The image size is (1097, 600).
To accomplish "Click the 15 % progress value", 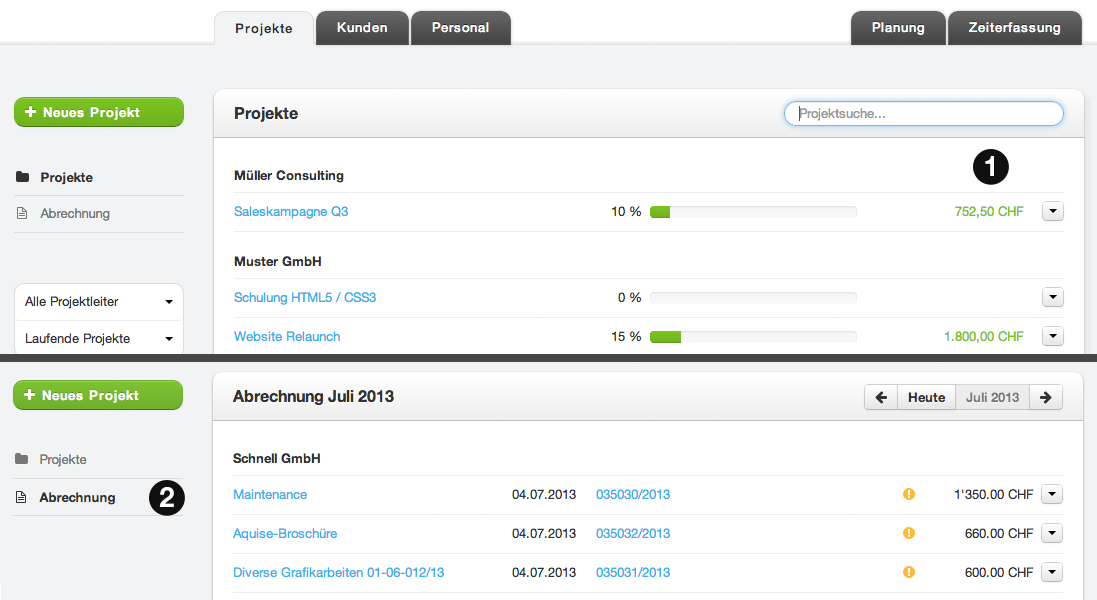I will 626,337.
